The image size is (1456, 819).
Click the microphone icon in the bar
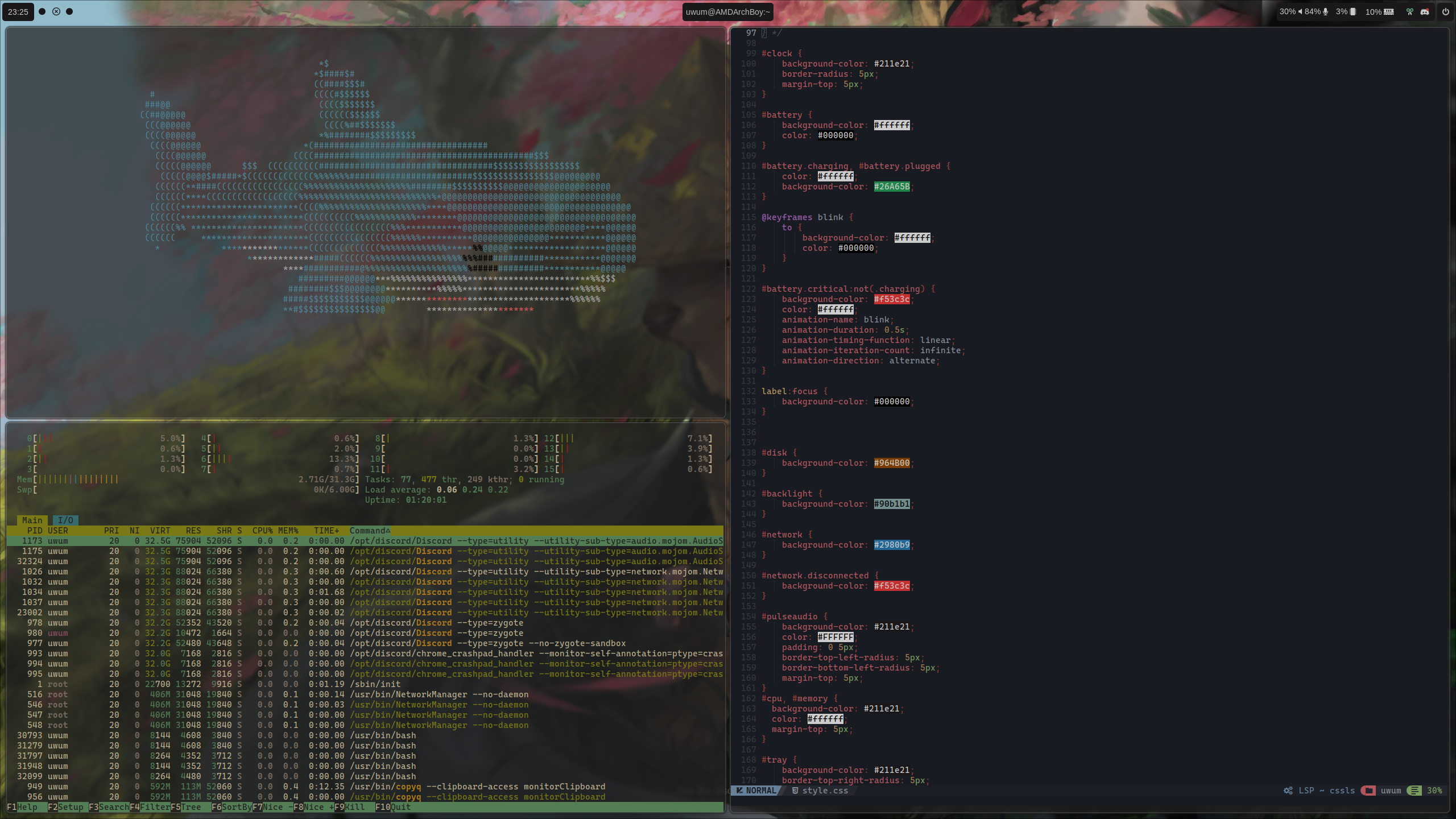point(1325,11)
